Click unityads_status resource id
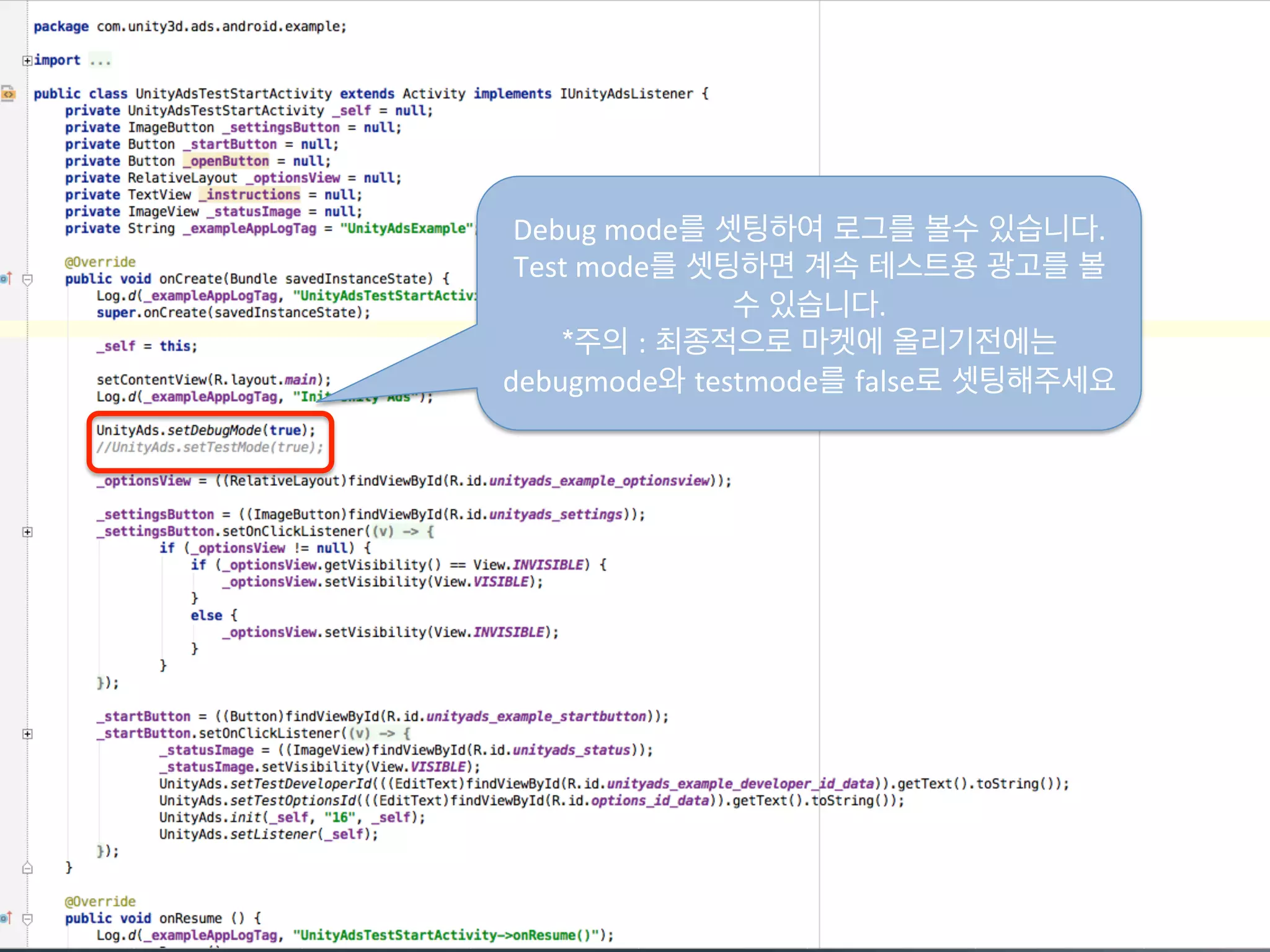The image size is (1270, 952). pyautogui.click(x=571, y=750)
